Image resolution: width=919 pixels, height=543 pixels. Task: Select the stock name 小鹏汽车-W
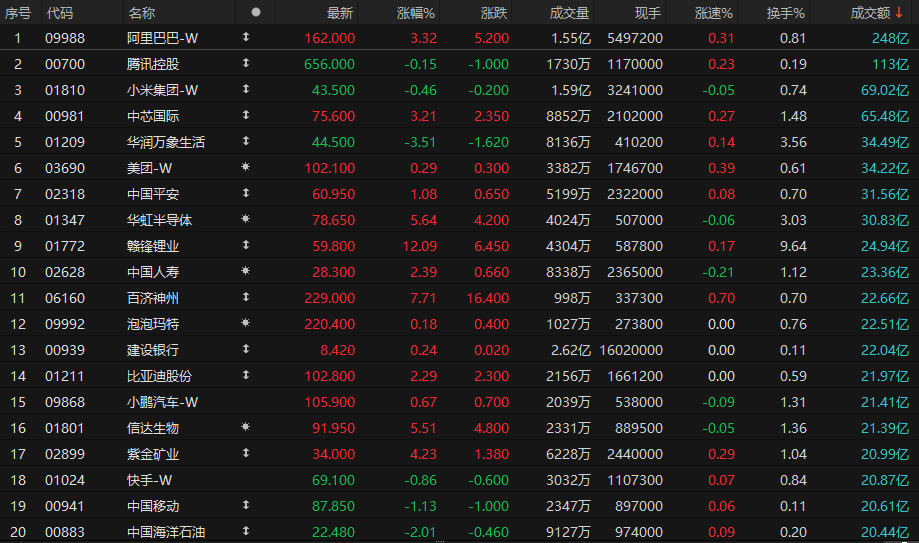(x=162, y=402)
